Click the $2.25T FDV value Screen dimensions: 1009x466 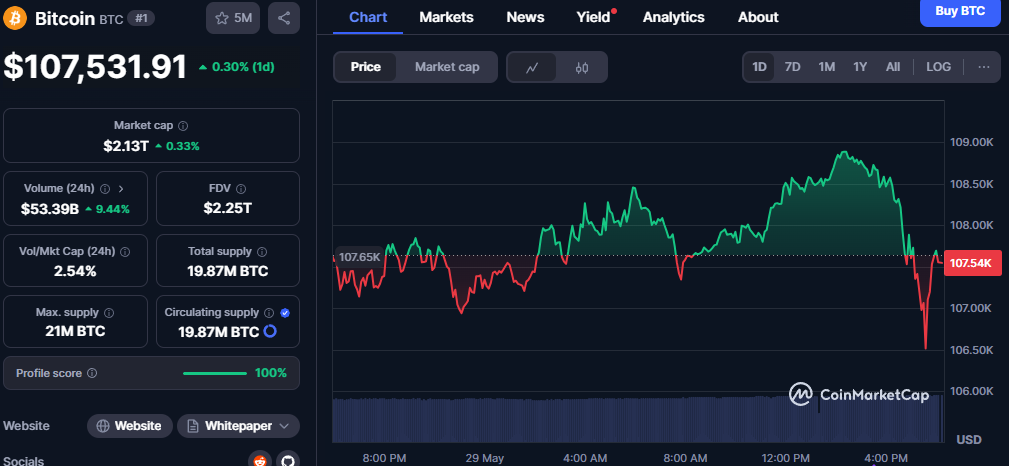click(x=228, y=208)
